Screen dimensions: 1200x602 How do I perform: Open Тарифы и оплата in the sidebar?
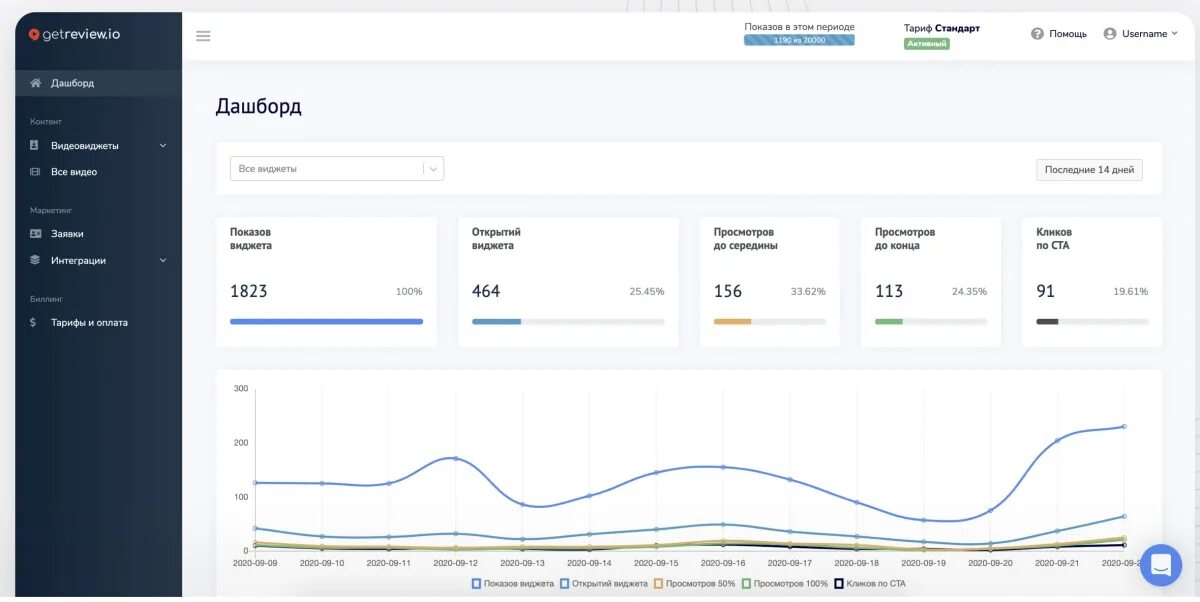coord(89,323)
